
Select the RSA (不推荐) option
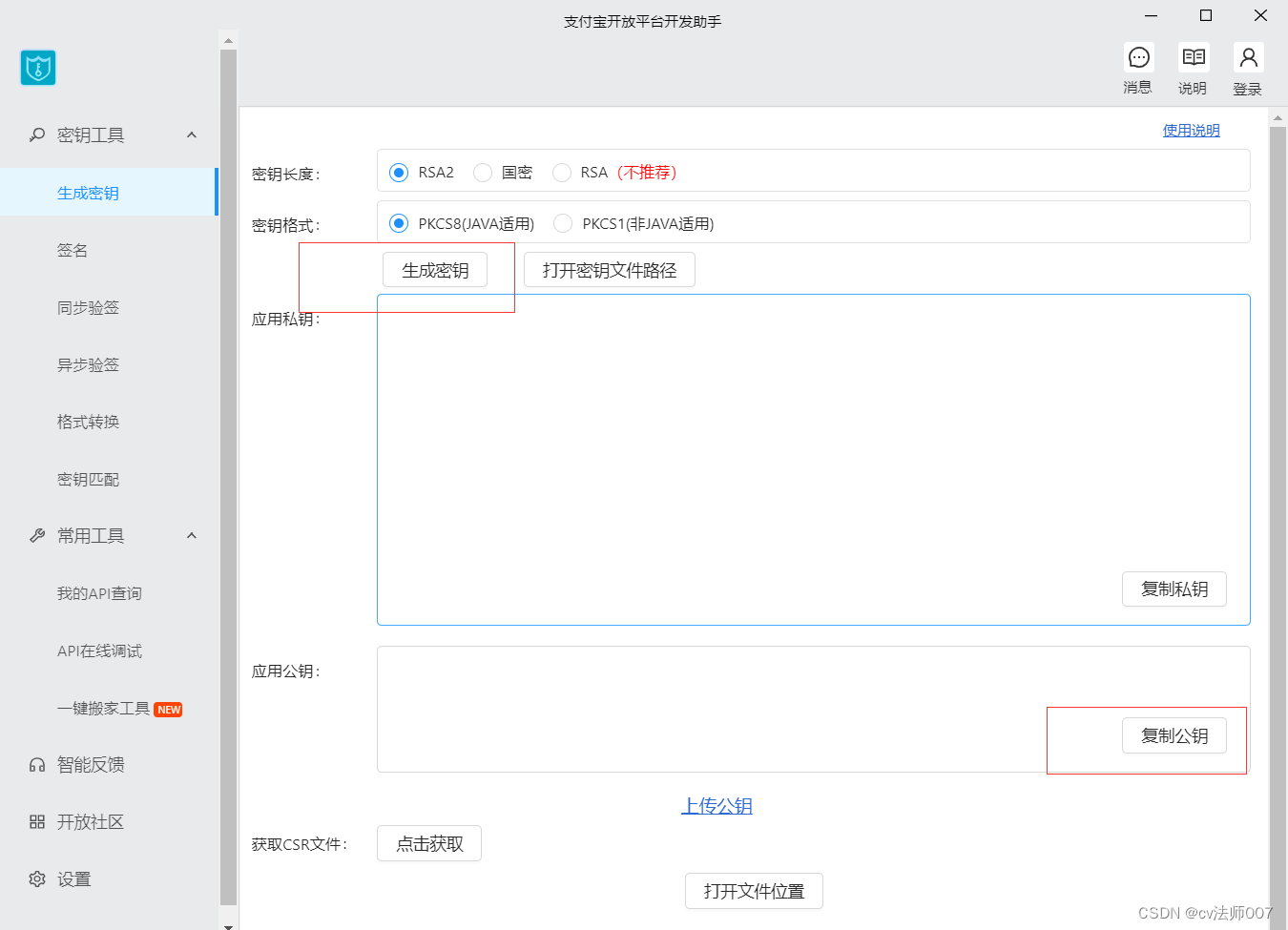(x=562, y=173)
